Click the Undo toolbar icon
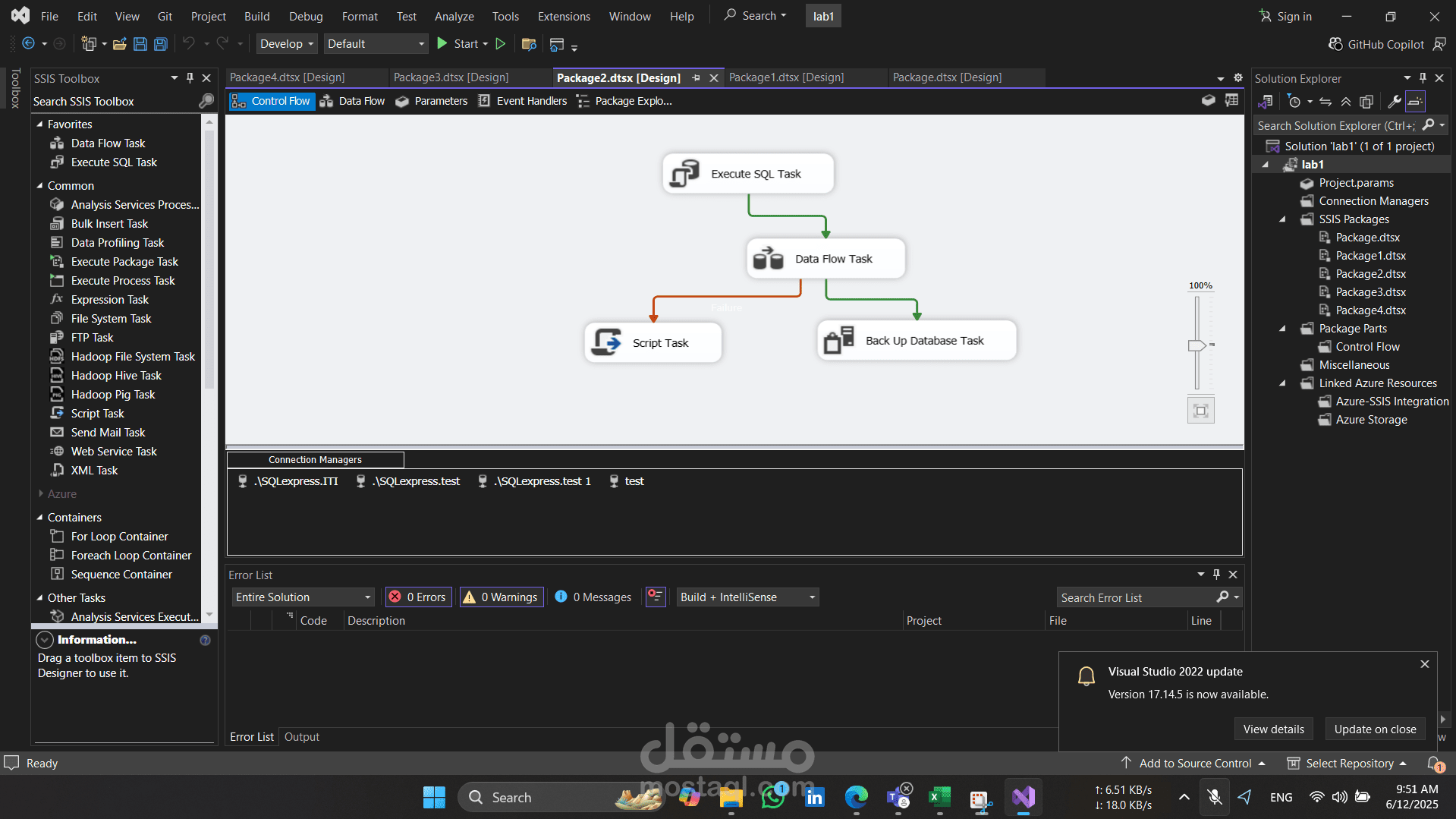The image size is (1456, 819). (189, 44)
